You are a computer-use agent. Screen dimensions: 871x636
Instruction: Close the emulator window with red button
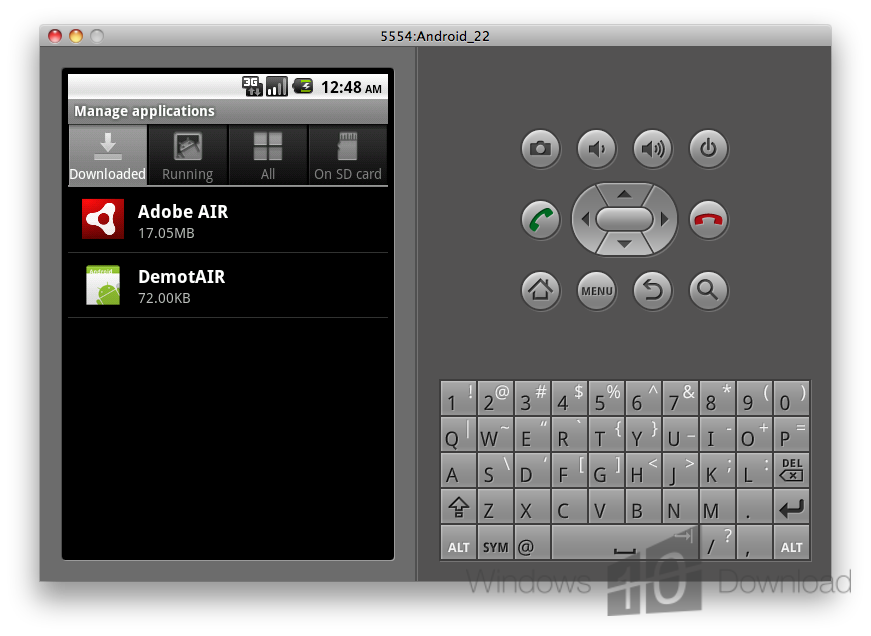click(x=55, y=36)
